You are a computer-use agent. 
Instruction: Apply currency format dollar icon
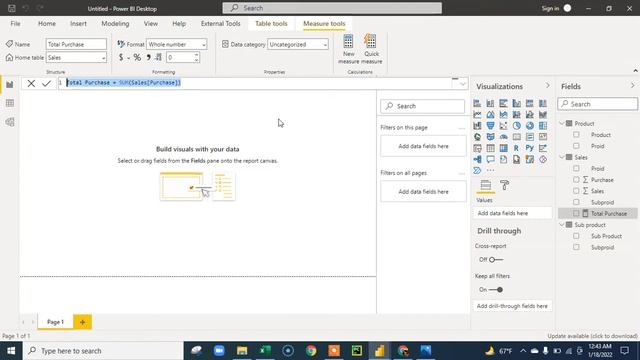121,58
